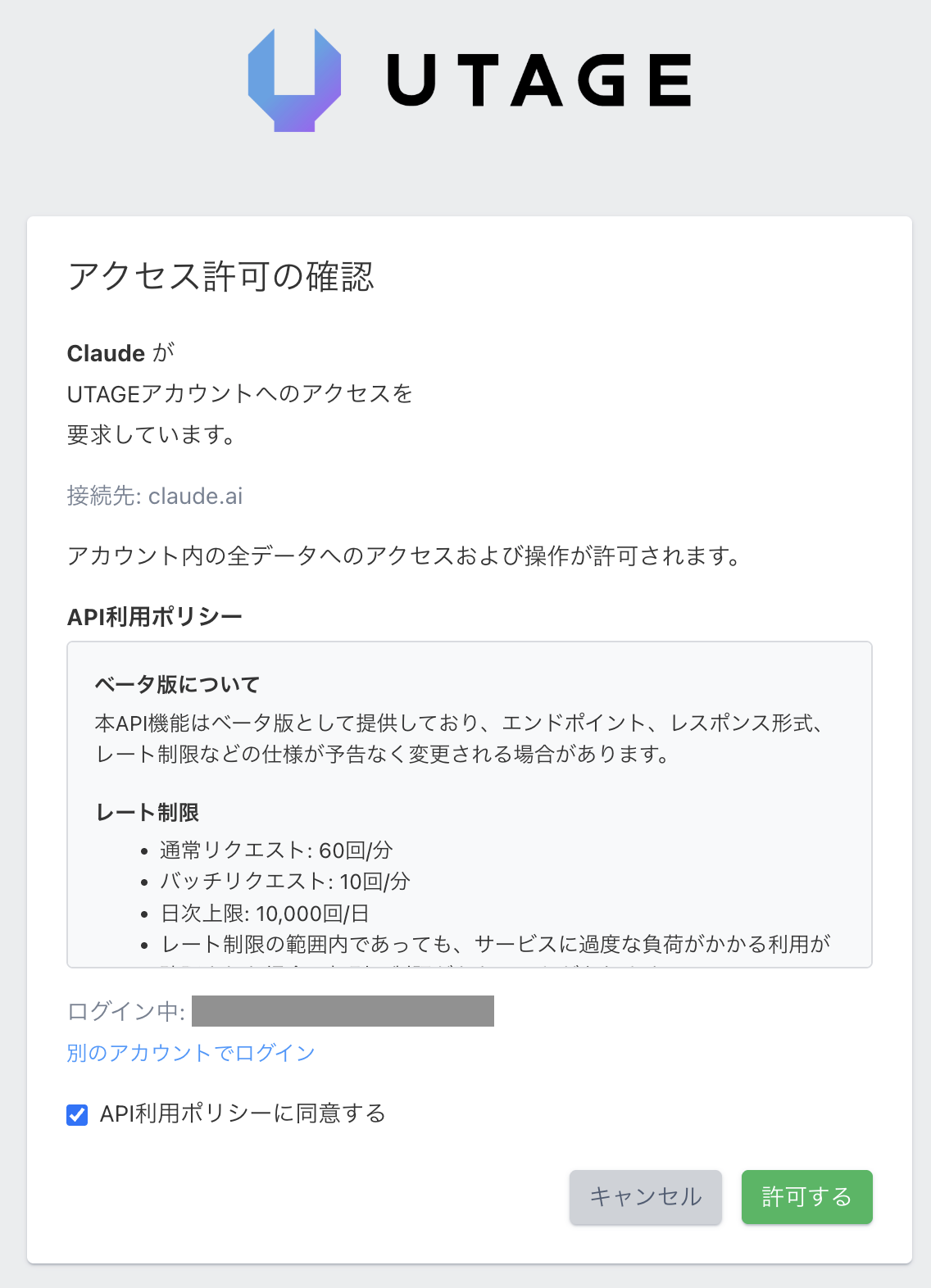Viewport: 931px width, 1288px height.
Task: Click the 日次上限: 10,000回/日 bullet
Action: coord(265,913)
